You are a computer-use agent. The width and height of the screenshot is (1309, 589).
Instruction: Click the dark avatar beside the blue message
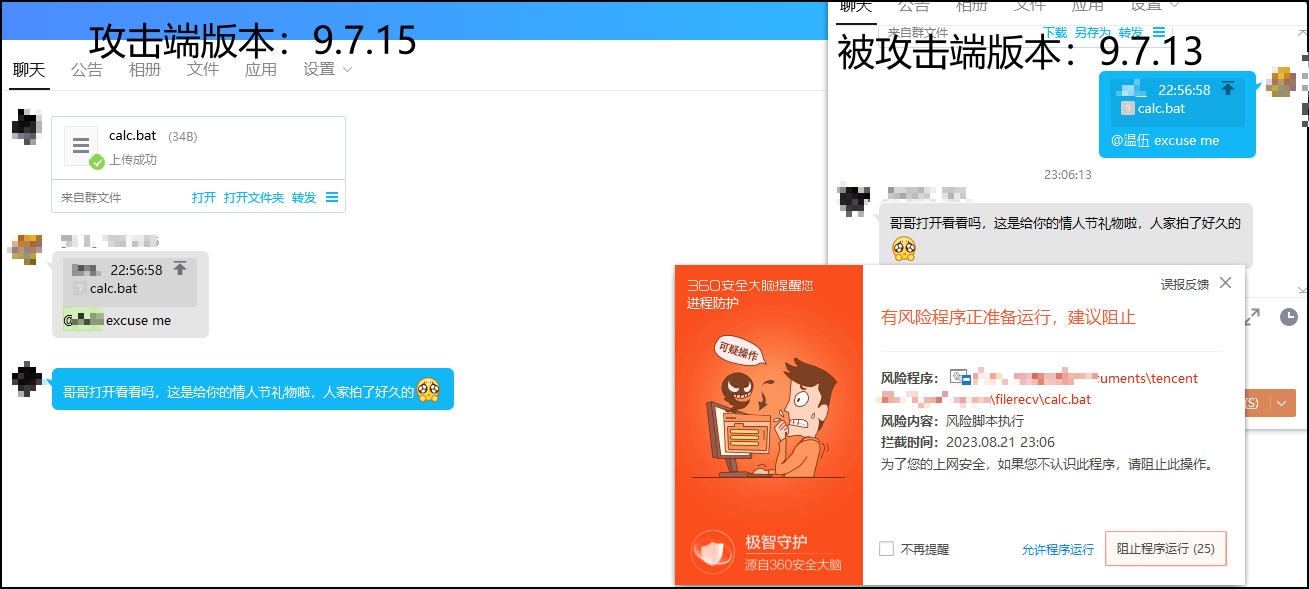(x=26, y=379)
